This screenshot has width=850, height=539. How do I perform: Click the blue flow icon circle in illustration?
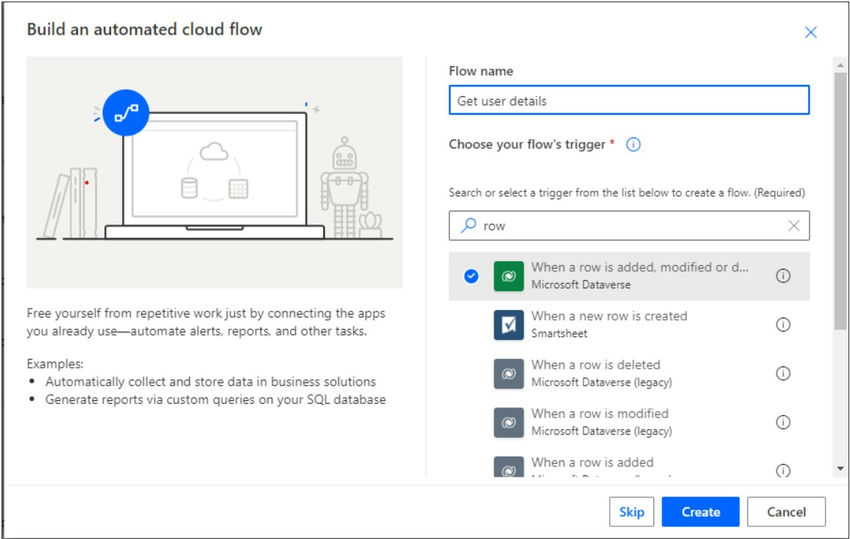[x=126, y=113]
